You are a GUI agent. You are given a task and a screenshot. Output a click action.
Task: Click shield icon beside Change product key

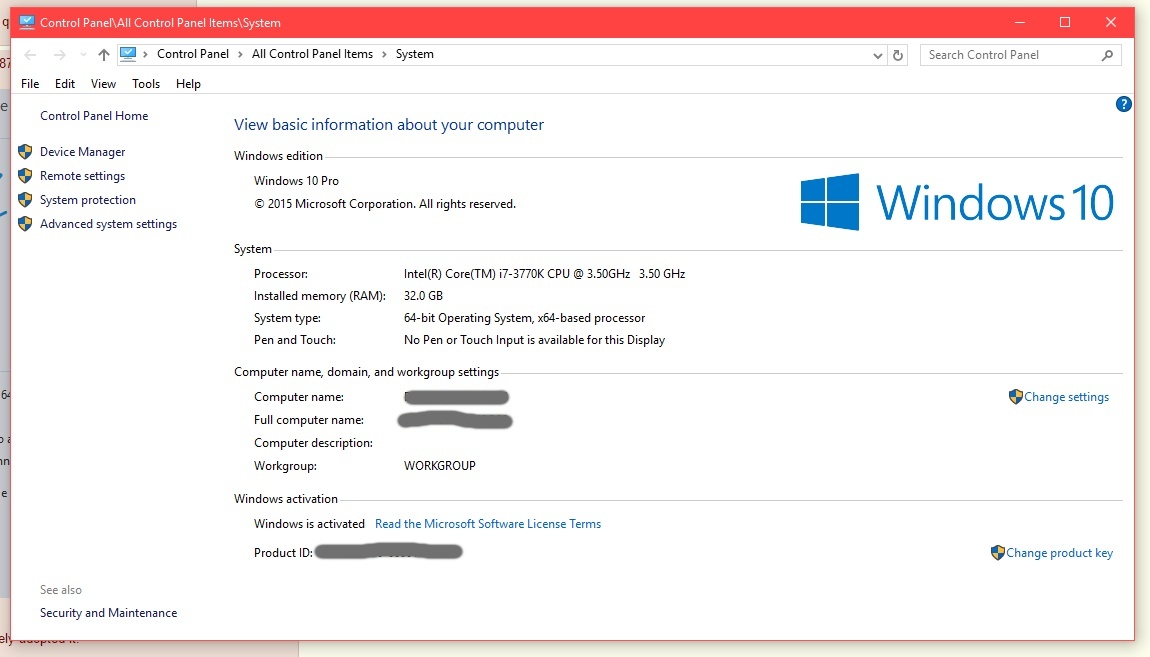(x=997, y=553)
